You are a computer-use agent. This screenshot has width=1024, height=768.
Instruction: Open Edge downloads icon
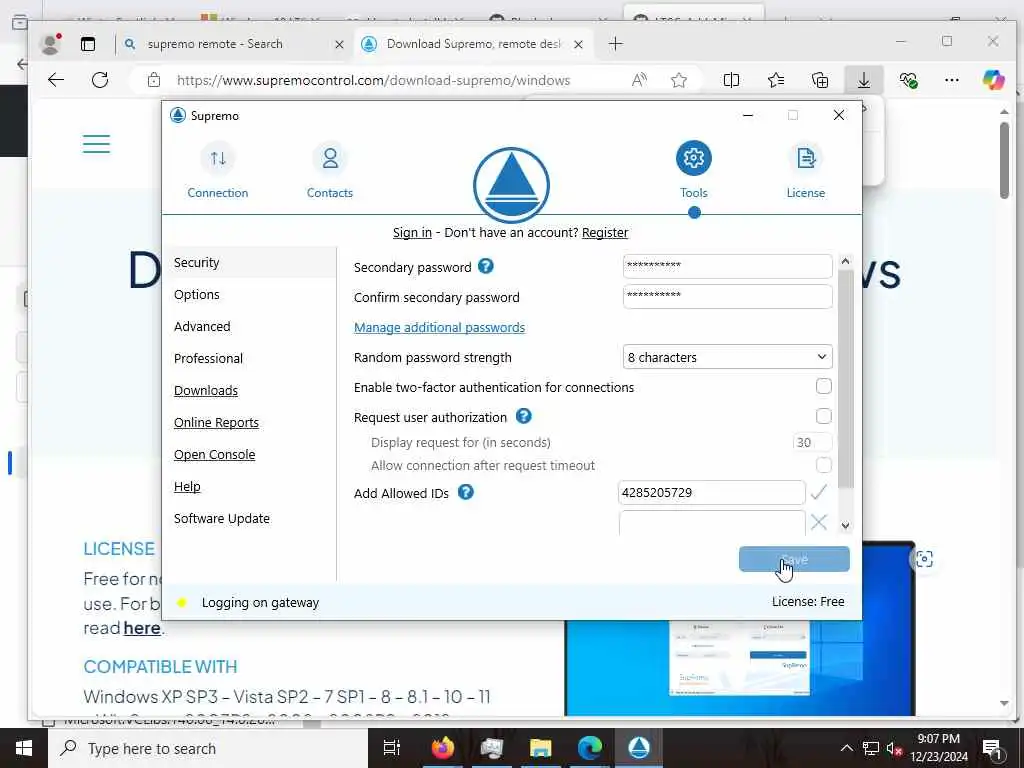pos(864,80)
